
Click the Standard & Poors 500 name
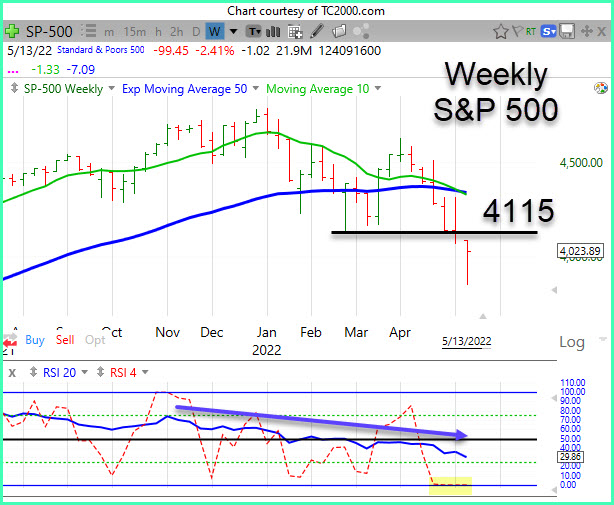point(101,50)
